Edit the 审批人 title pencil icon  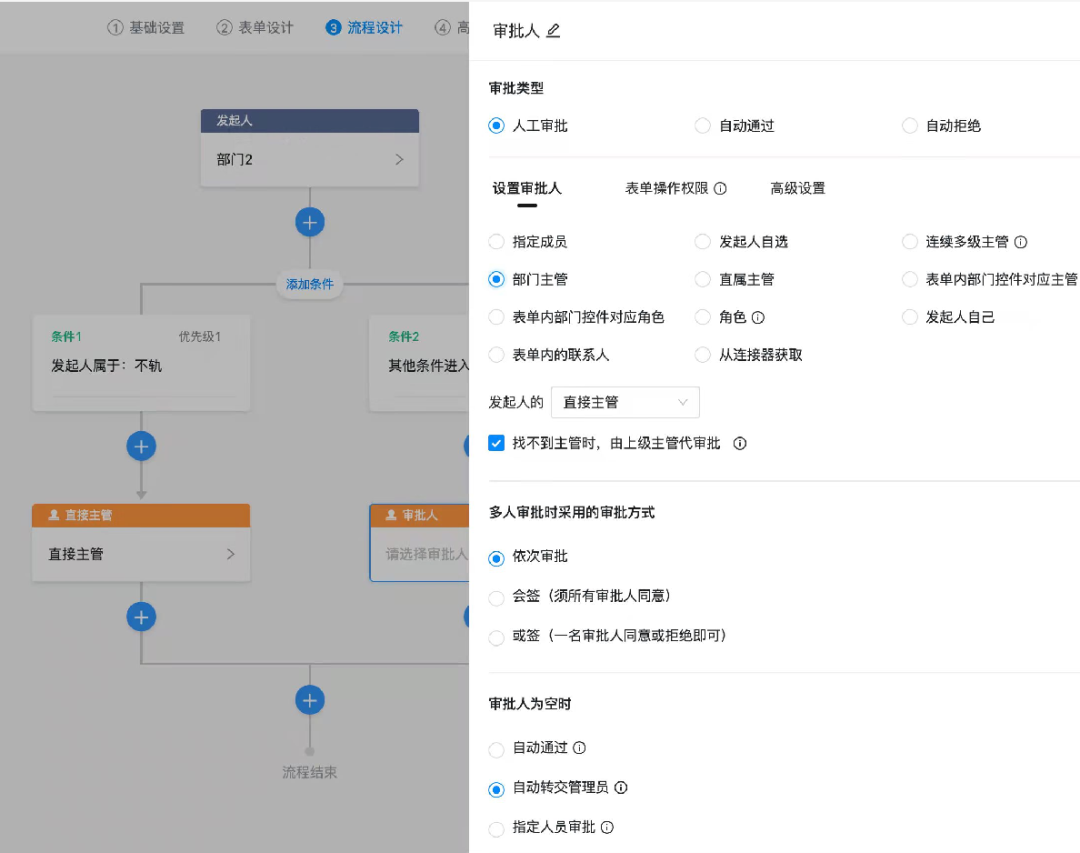coord(553,31)
